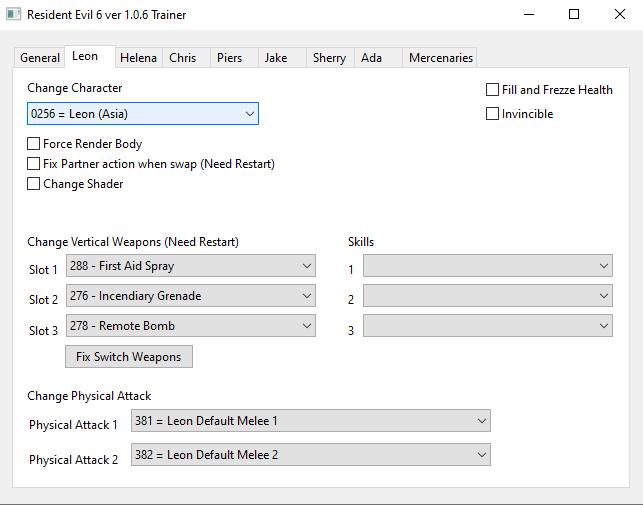Viewport: 643px width, 505px height.
Task: Switch to the General tab
Action: (40, 57)
